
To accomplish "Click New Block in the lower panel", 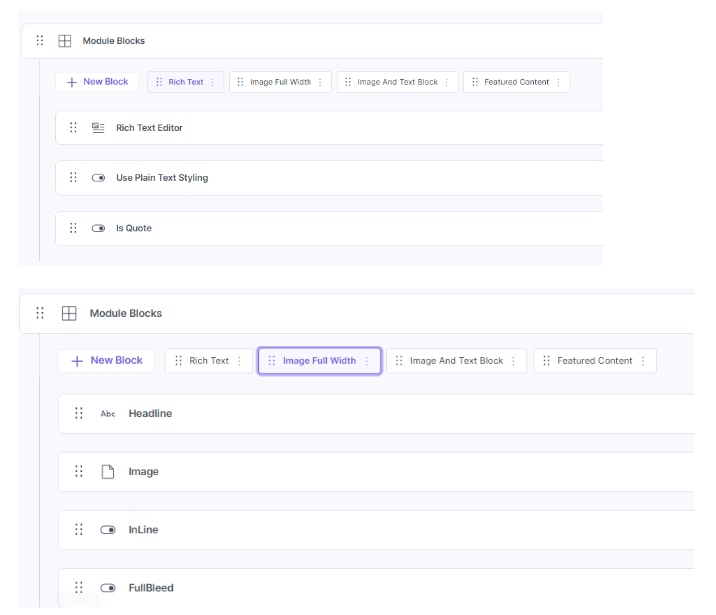I will coord(106,361).
